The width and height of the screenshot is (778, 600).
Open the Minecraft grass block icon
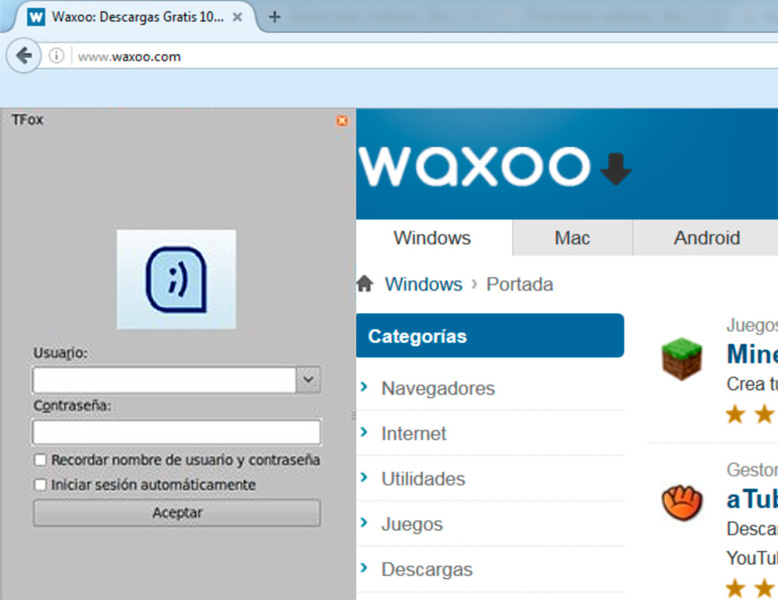(x=682, y=359)
